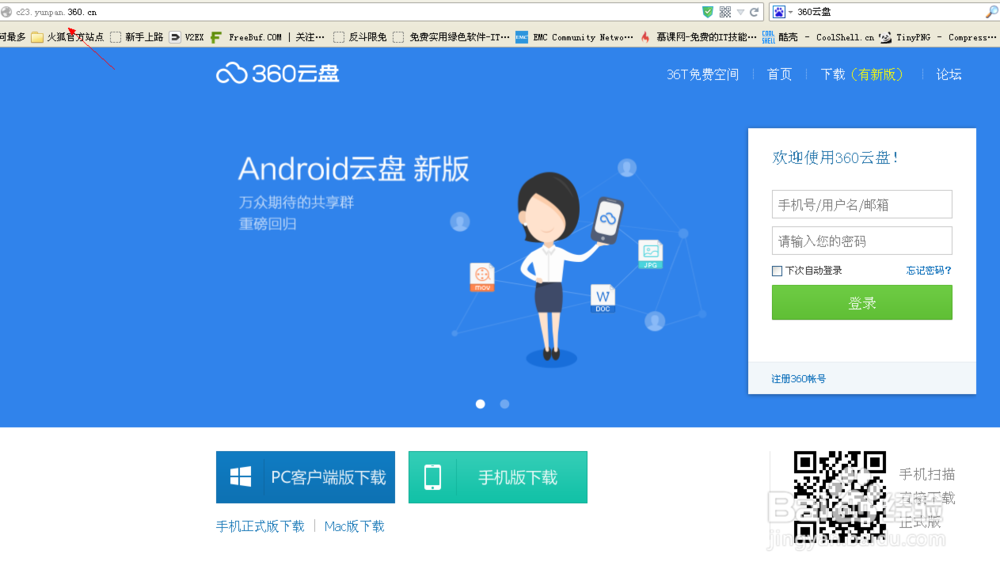Click the 360云盘 cloud logo
Image resolution: width=1000 pixels, height=573 pixels.
[x=277, y=73]
